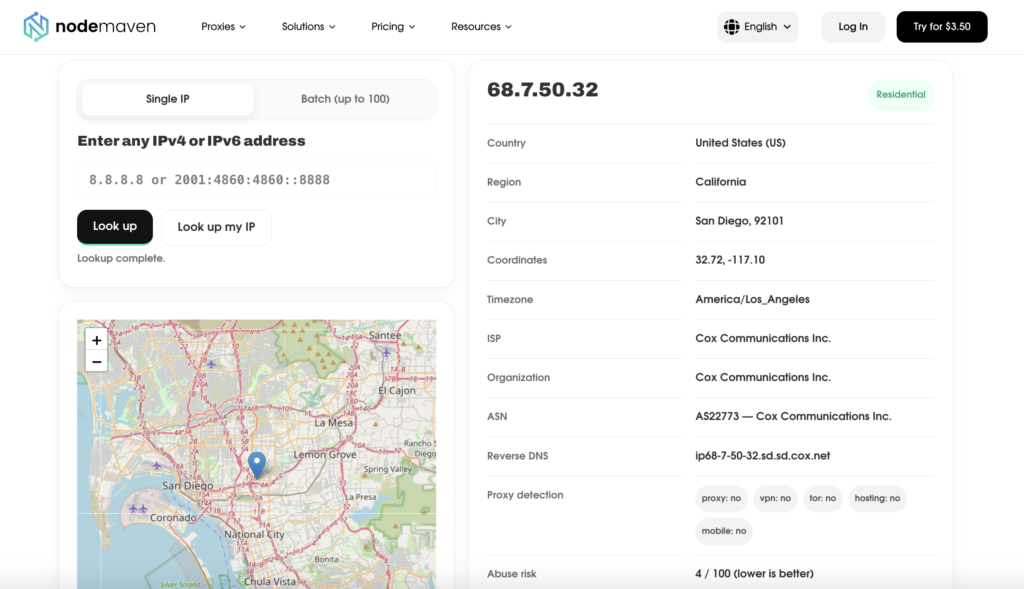Switch to Batch (up to 100) tab
Viewport: 1024px width, 589px height.
click(345, 99)
